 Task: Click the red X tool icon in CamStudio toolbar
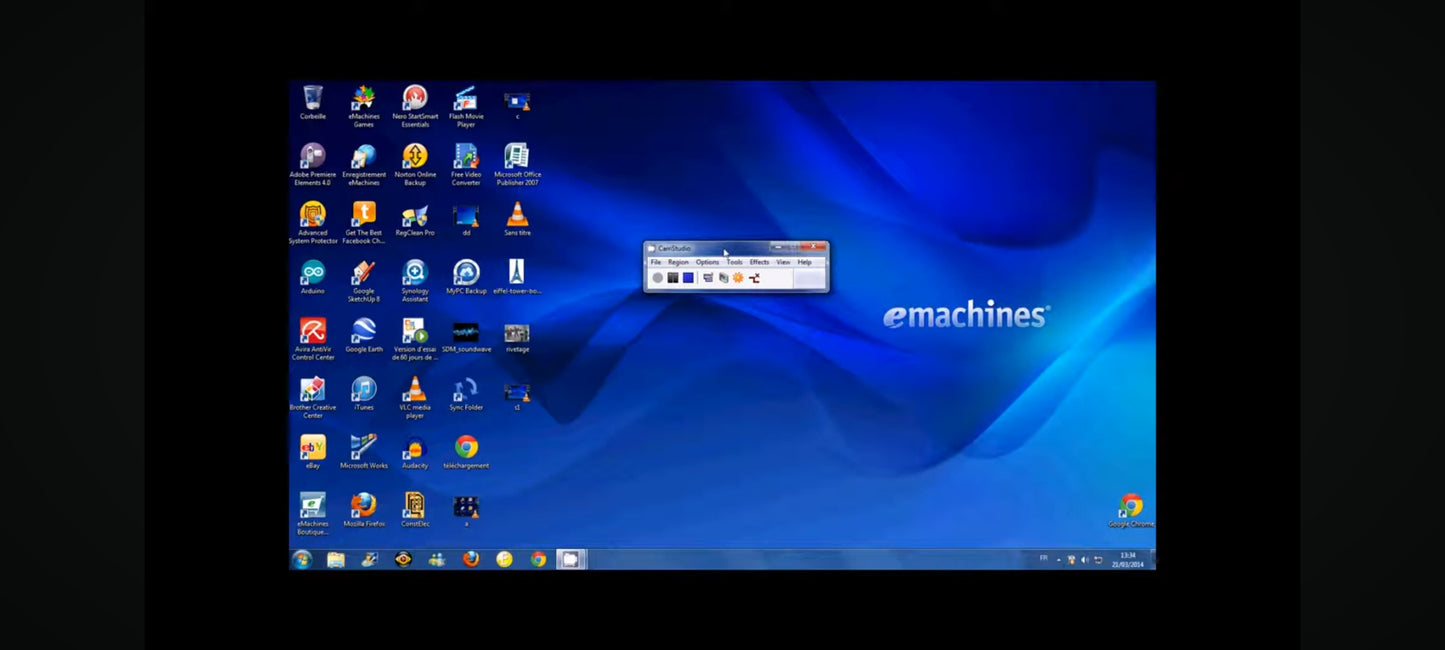pyautogui.click(x=754, y=278)
